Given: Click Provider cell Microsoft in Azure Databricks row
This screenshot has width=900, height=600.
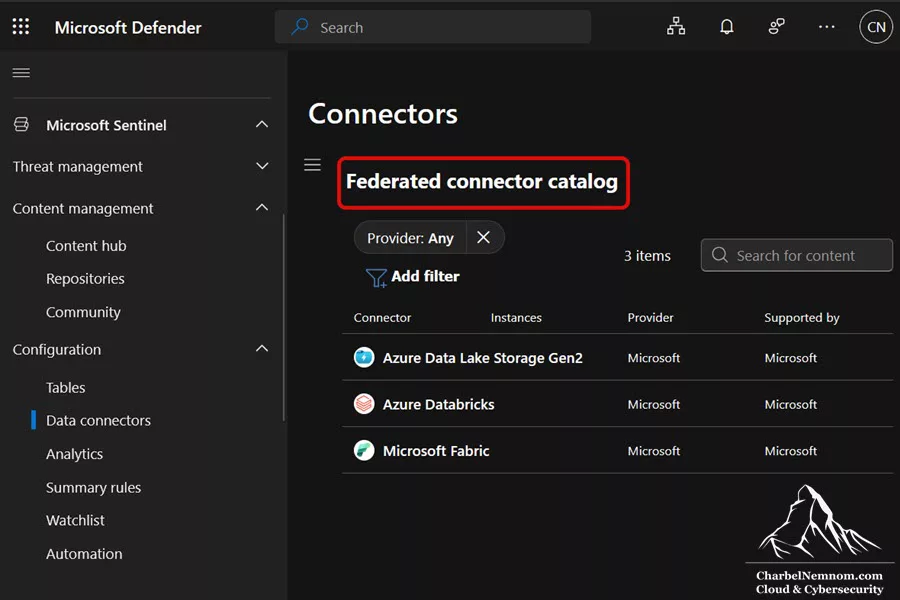Looking at the screenshot, I should coord(654,404).
